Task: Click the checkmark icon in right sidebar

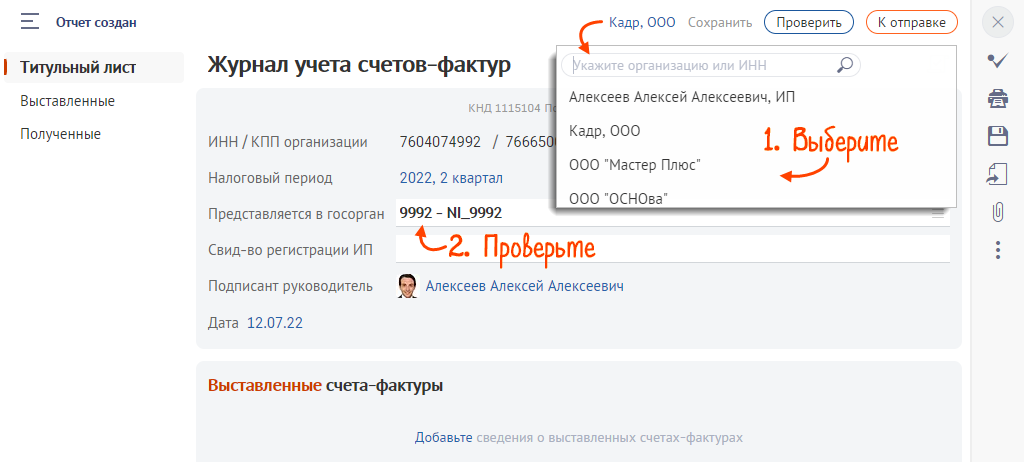Action: (x=996, y=61)
